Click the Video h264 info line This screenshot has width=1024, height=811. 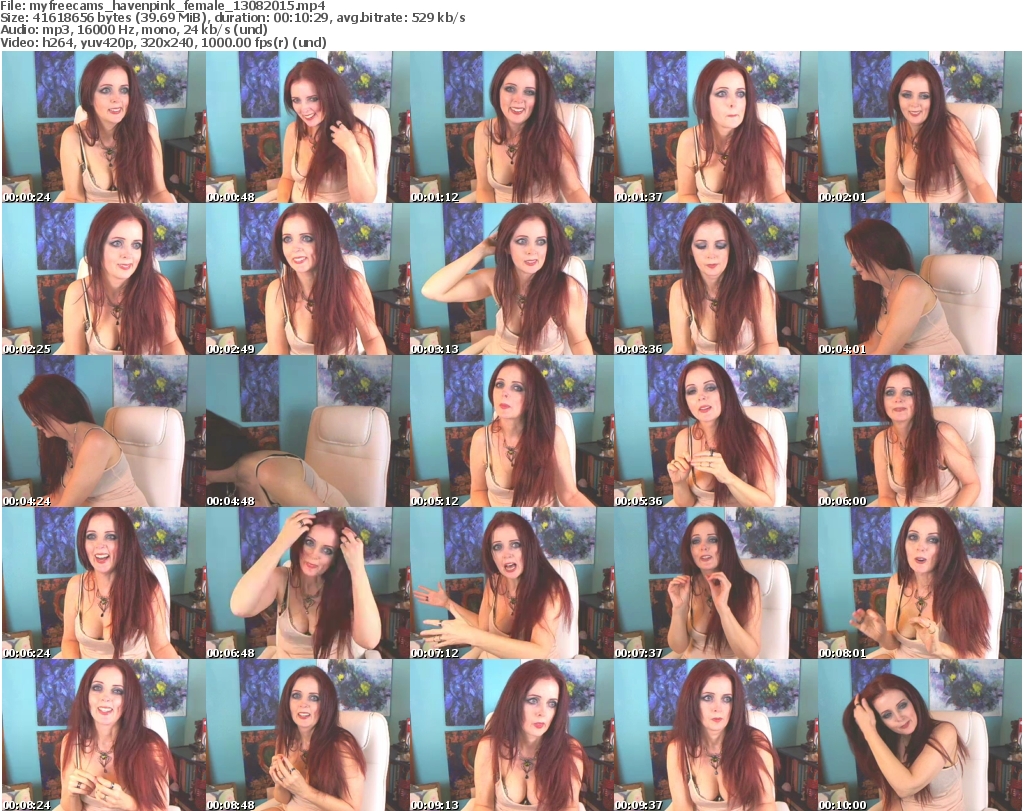tap(164, 42)
